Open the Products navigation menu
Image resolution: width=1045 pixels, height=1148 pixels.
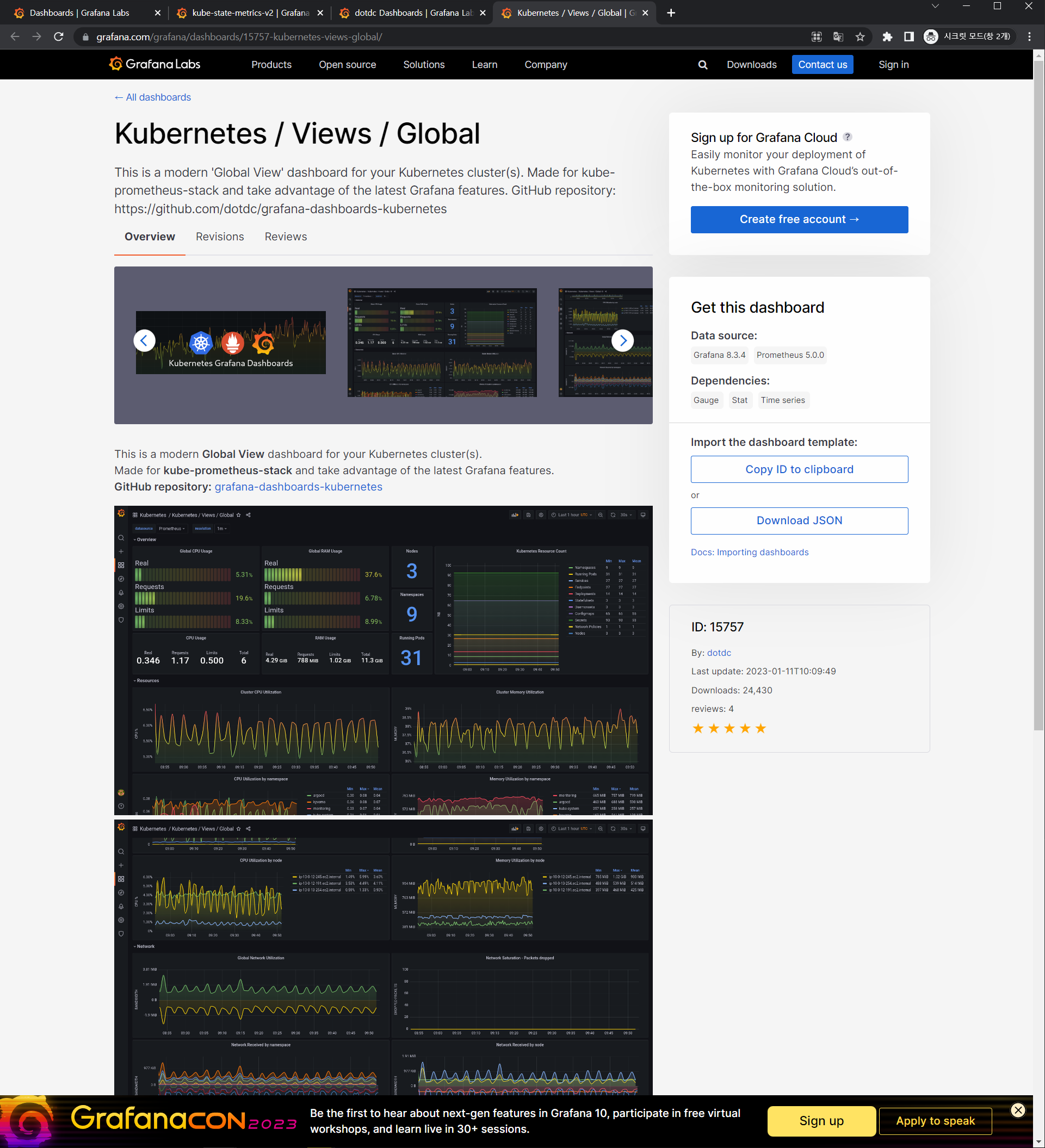coord(271,65)
